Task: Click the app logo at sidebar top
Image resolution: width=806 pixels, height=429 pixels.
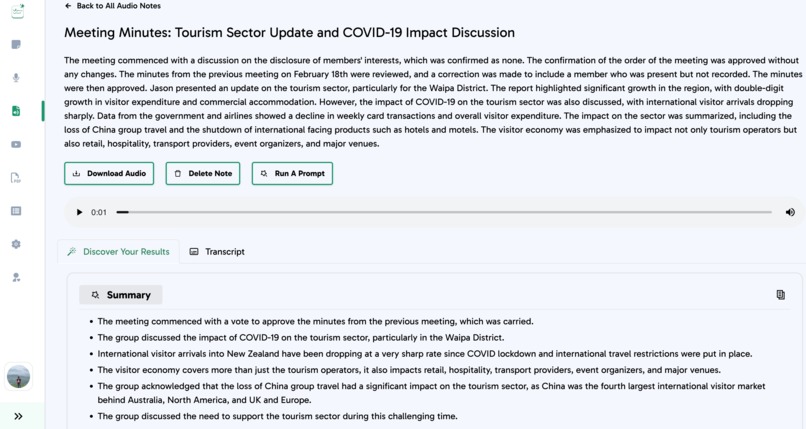Action: click(x=17, y=11)
